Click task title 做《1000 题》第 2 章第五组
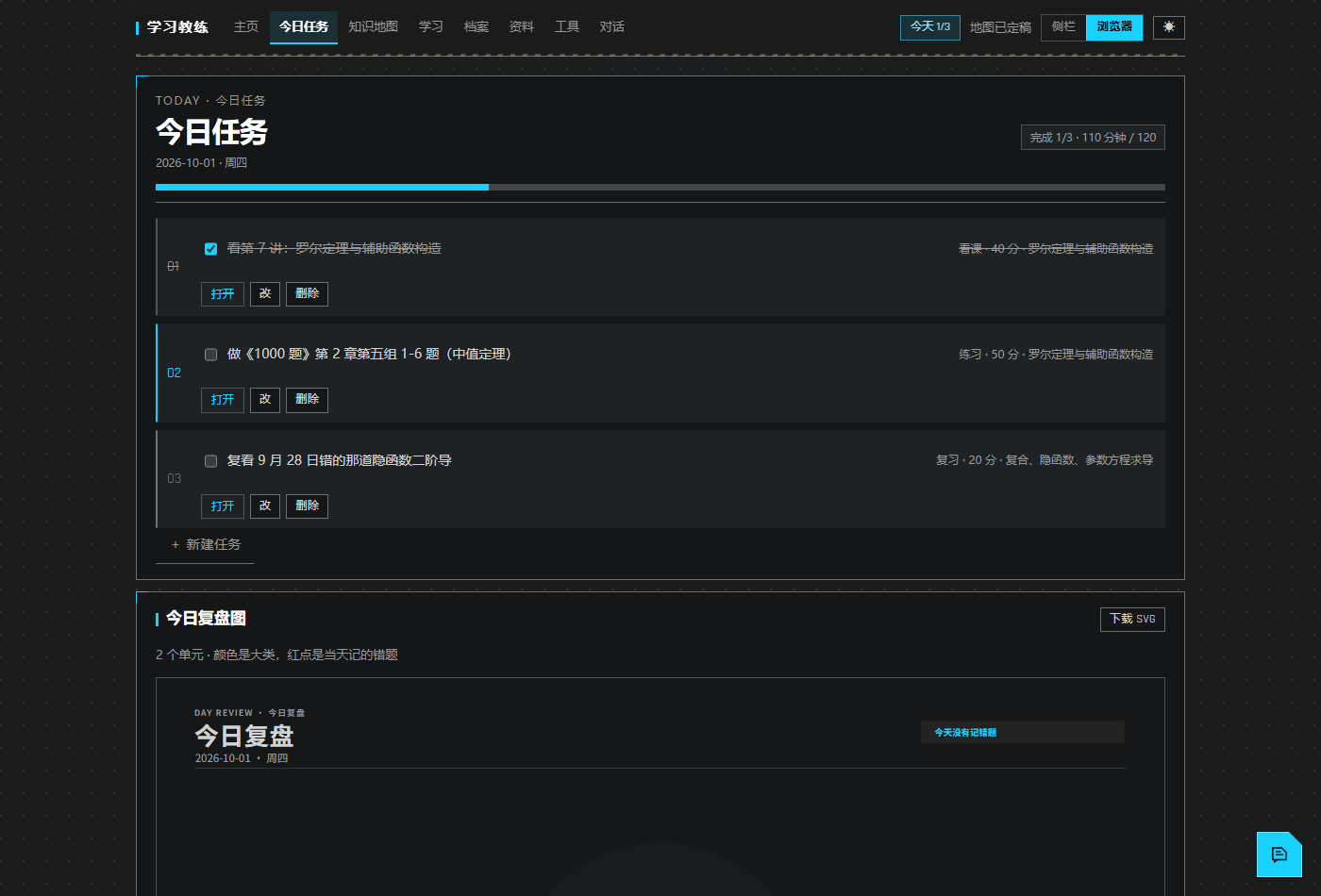Screen dimensions: 1321x896 point(369,355)
